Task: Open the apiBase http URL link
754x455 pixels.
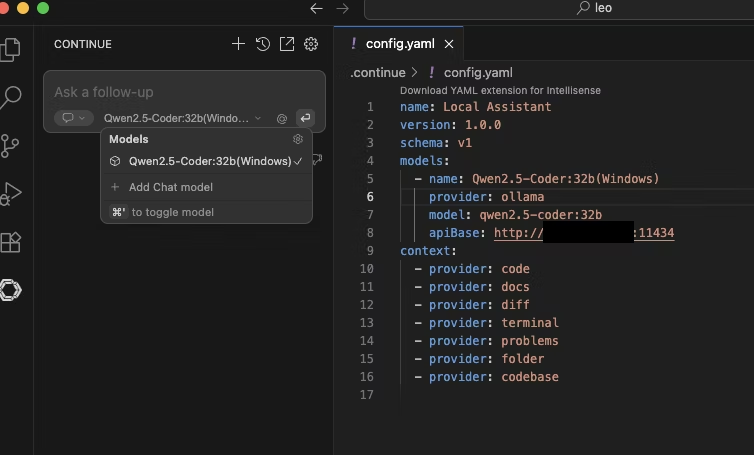Action: 584,233
